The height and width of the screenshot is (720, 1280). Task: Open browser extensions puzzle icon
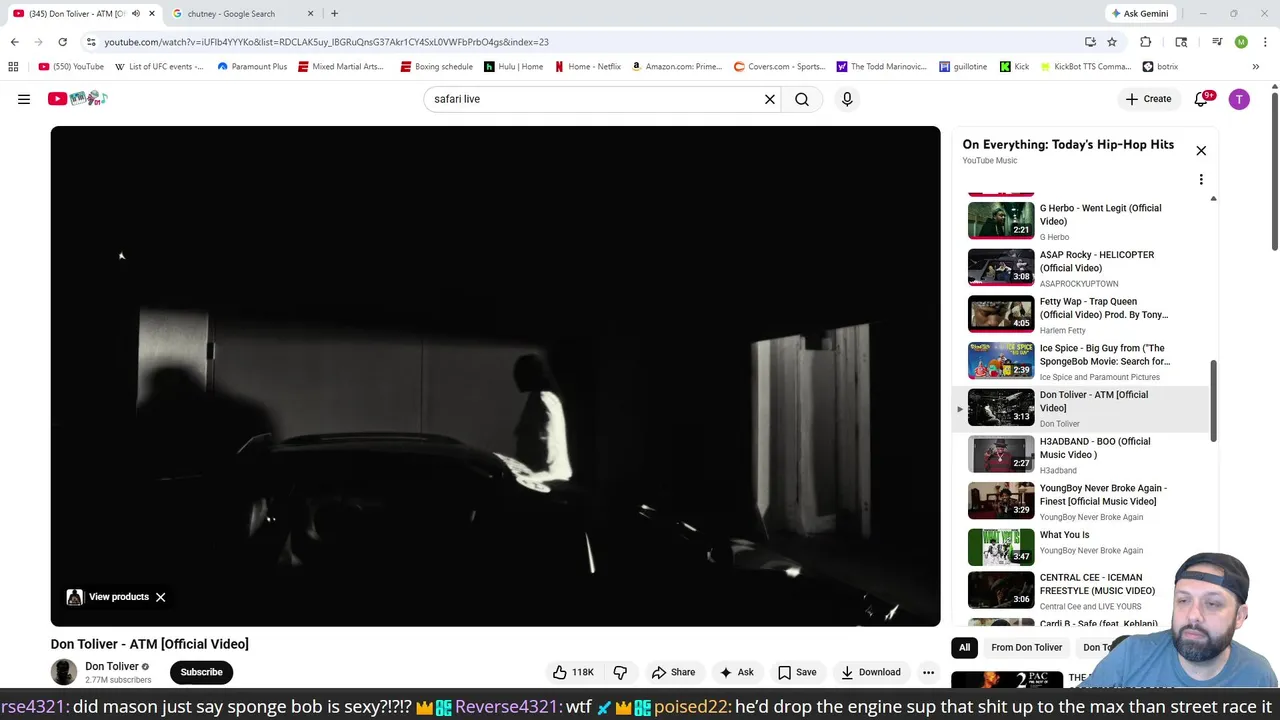(x=1146, y=42)
